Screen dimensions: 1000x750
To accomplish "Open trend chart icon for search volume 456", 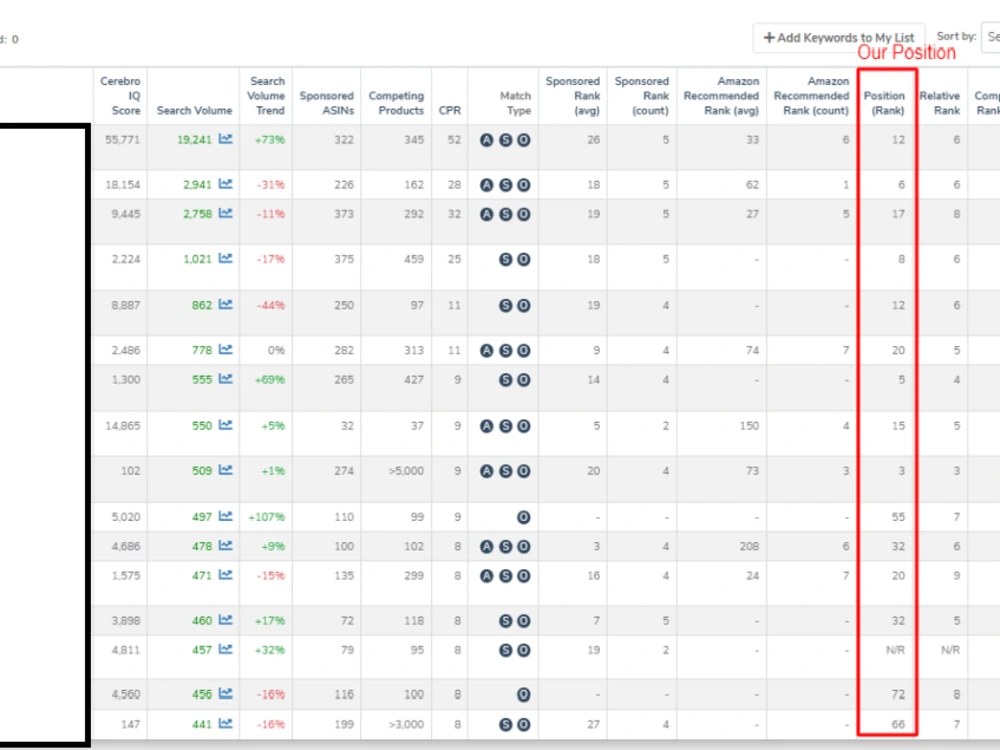I will 226,694.
